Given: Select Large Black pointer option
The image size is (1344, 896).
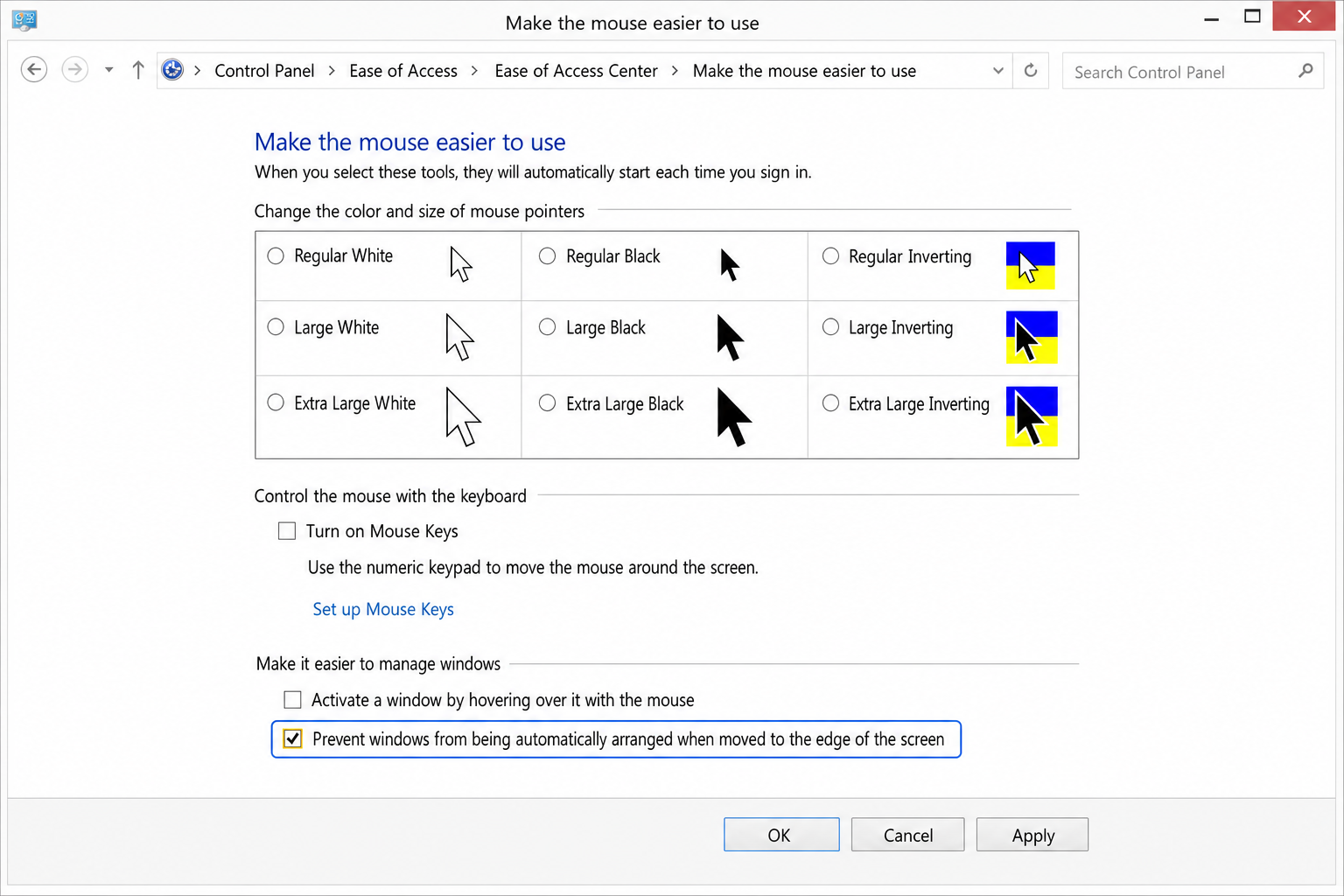Looking at the screenshot, I should [547, 326].
